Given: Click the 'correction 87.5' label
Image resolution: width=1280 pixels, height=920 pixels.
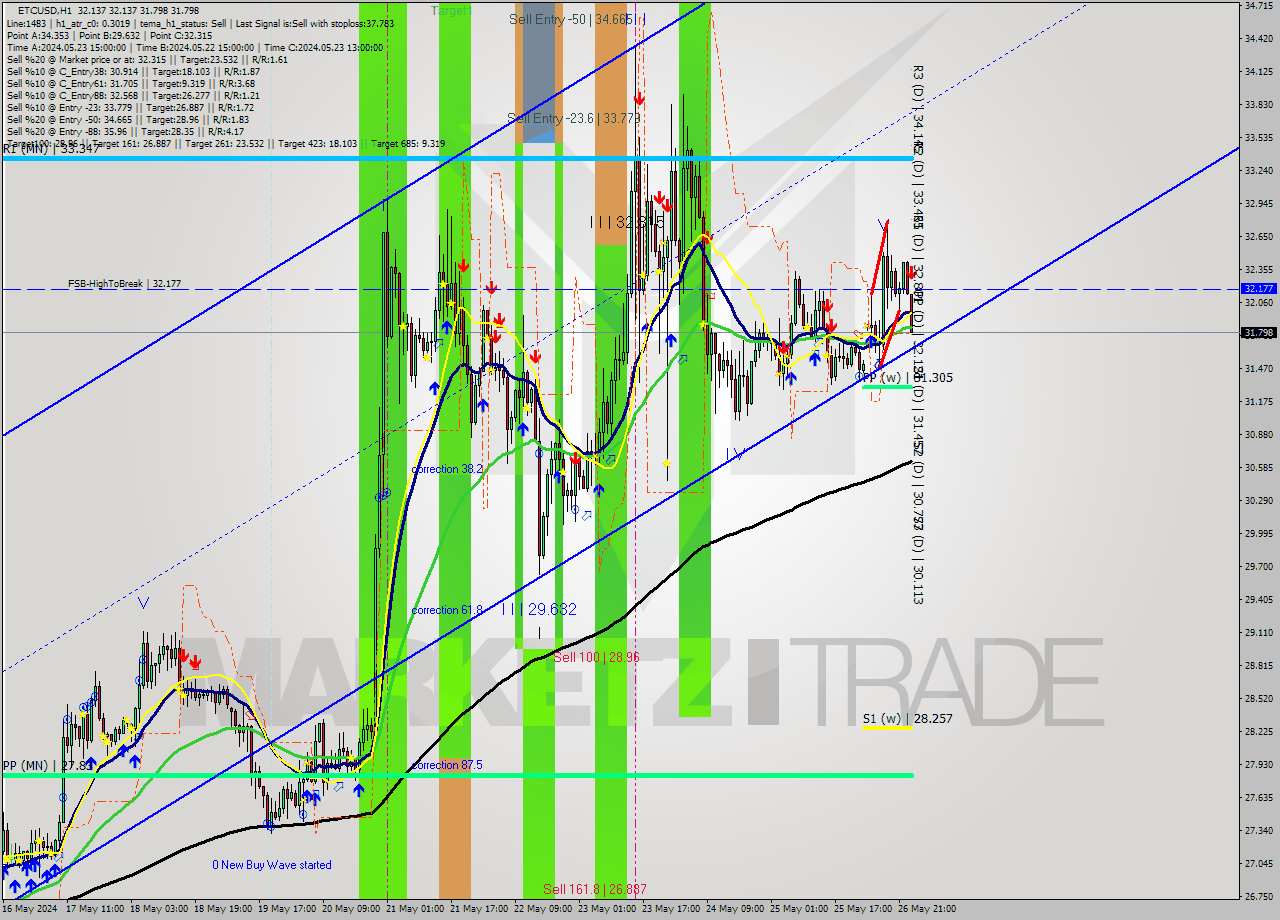Looking at the screenshot, I should (447, 765).
